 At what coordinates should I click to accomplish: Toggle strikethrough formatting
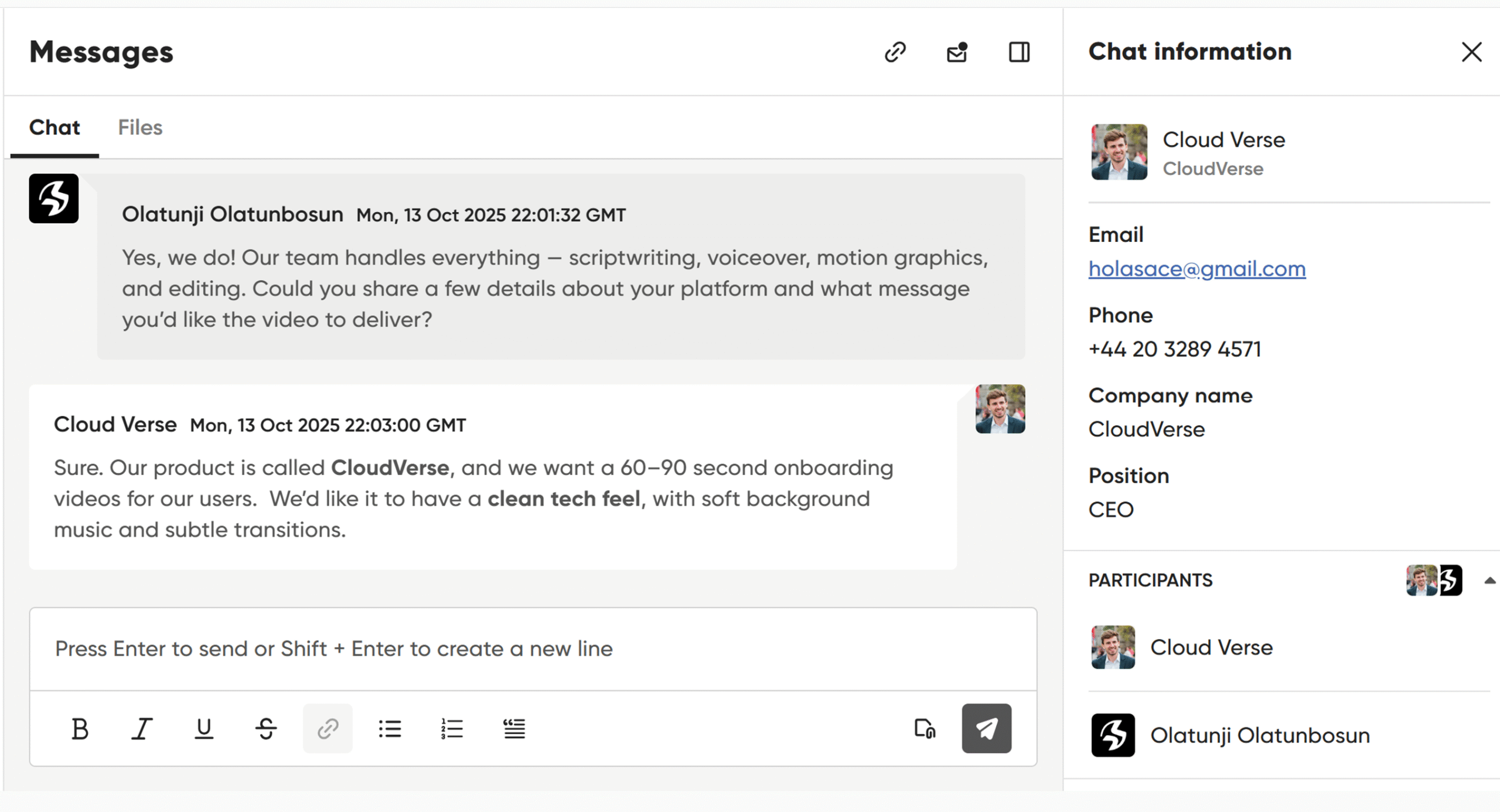pos(266,729)
